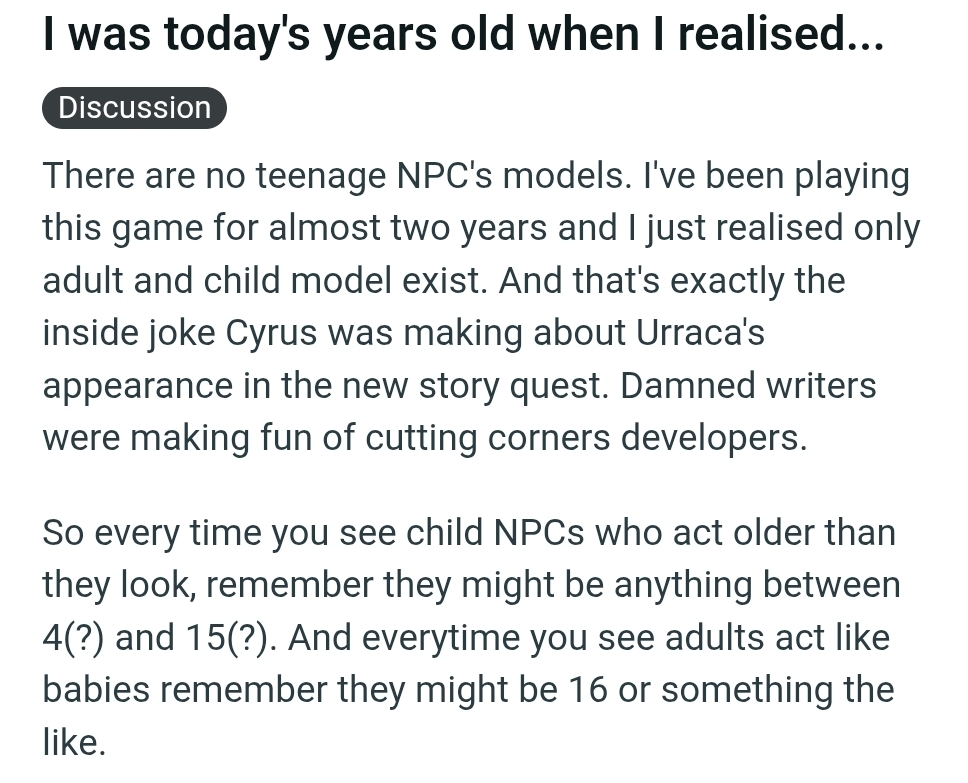The image size is (968, 783).
Task: Click the word 'developers.' ending the first paragraph
Action: tap(714, 438)
